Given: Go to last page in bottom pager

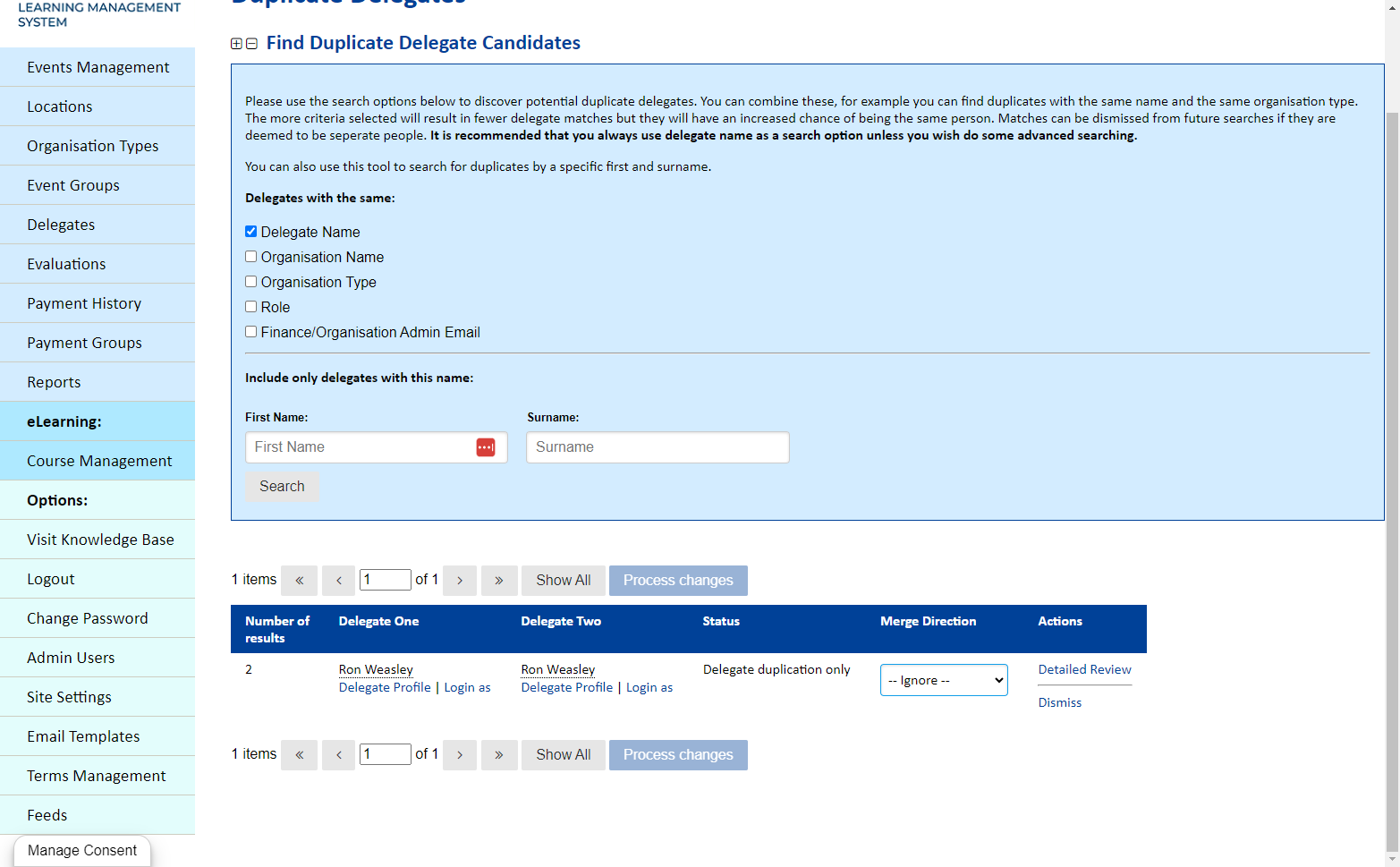Looking at the screenshot, I should [x=499, y=755].
